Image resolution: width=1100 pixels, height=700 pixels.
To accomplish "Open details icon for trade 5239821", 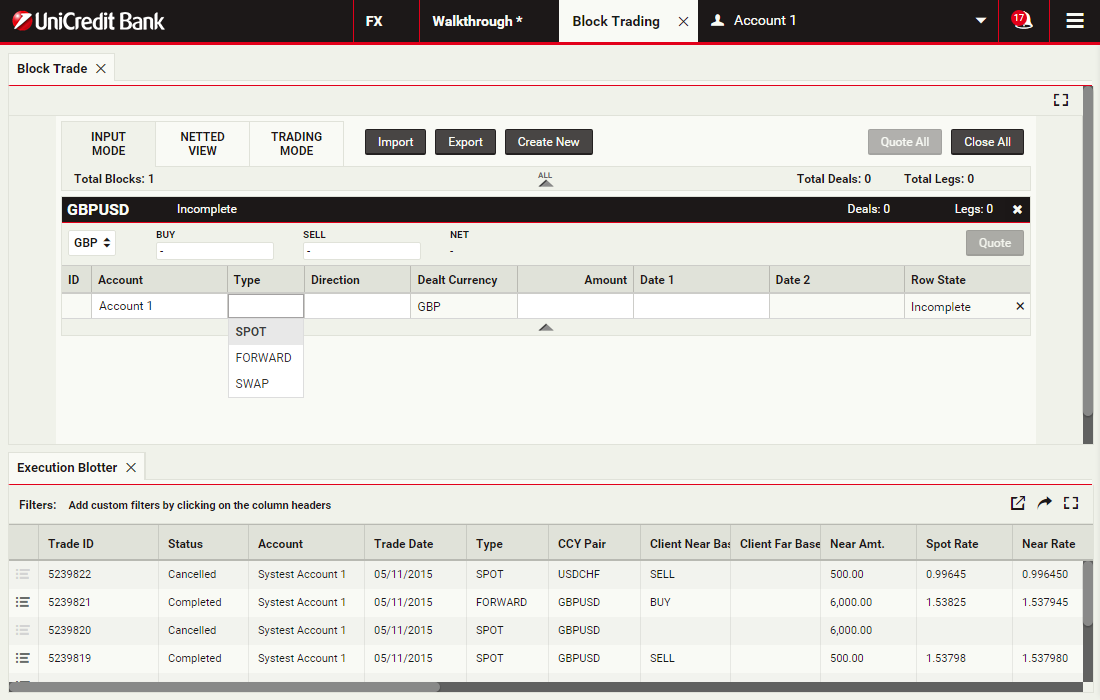I will tap(23, 602).
